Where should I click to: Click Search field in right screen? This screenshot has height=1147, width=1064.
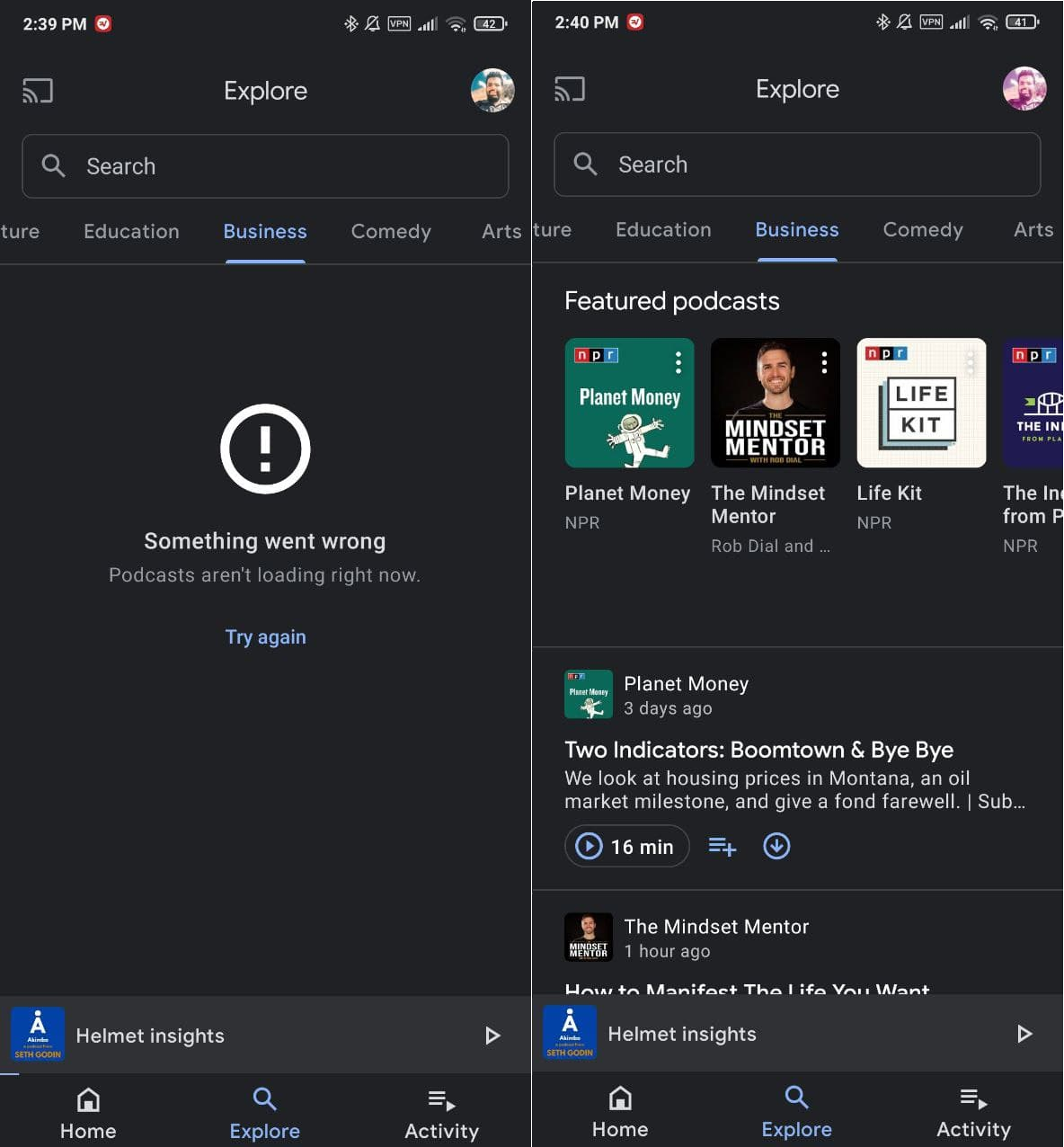(797, 164)
